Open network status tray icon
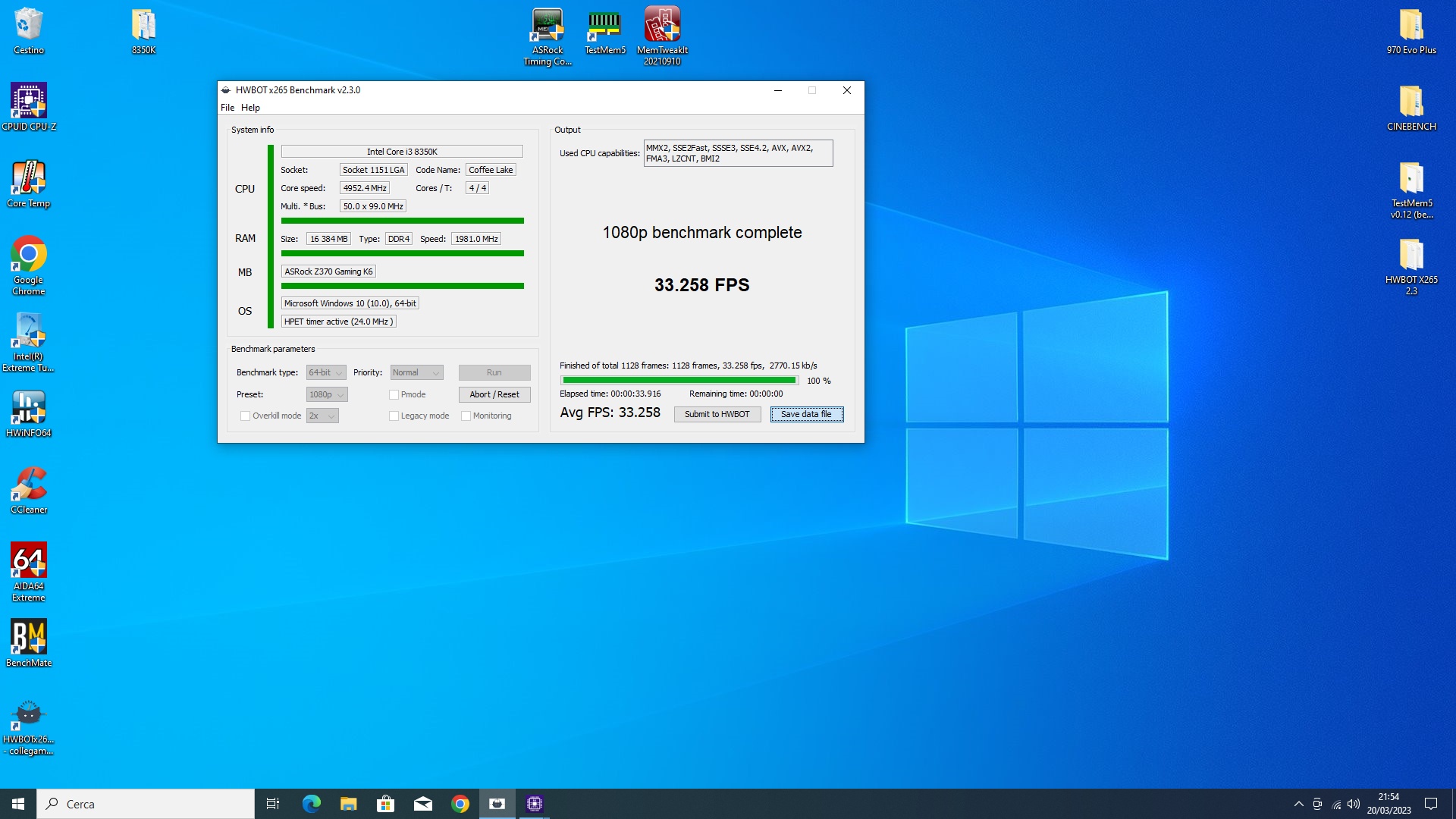 point(1336,804)
